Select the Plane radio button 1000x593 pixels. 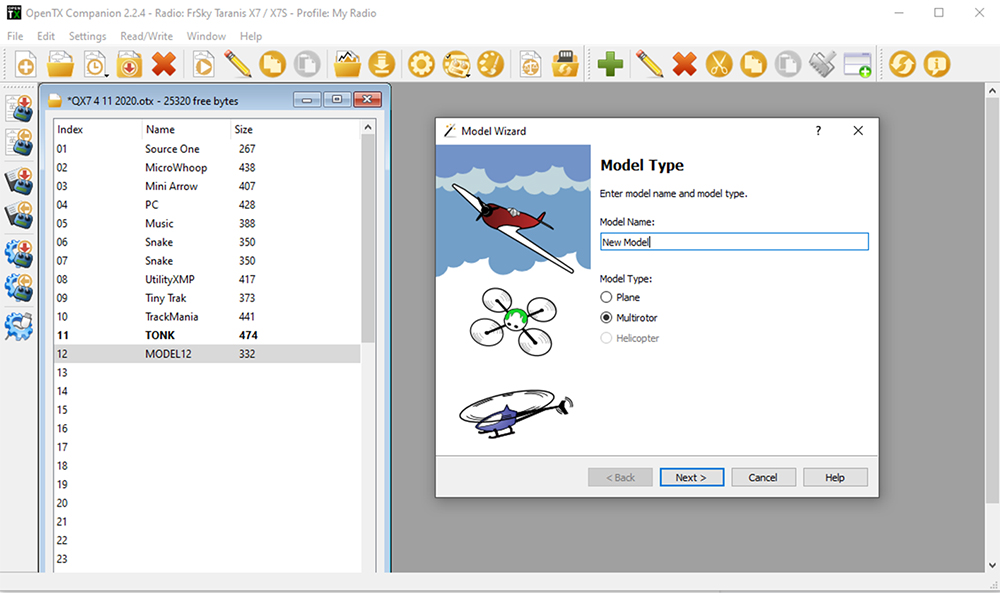click(x=606, y=297)
